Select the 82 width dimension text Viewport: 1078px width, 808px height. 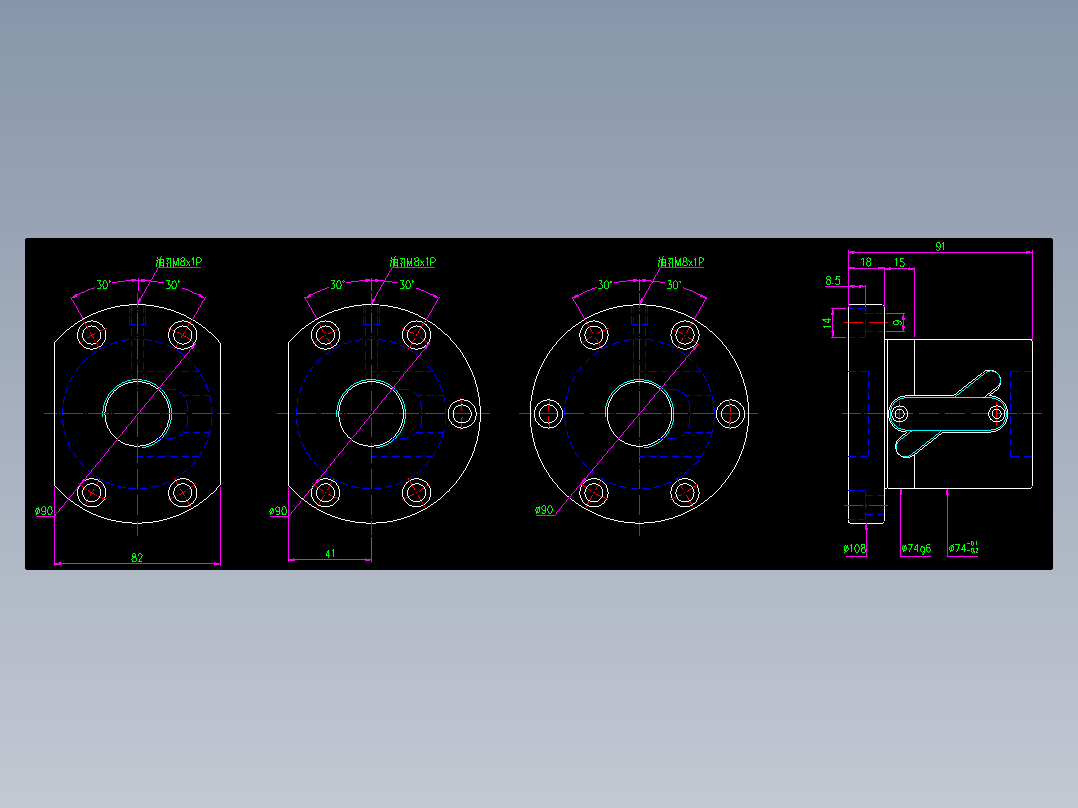137,556
